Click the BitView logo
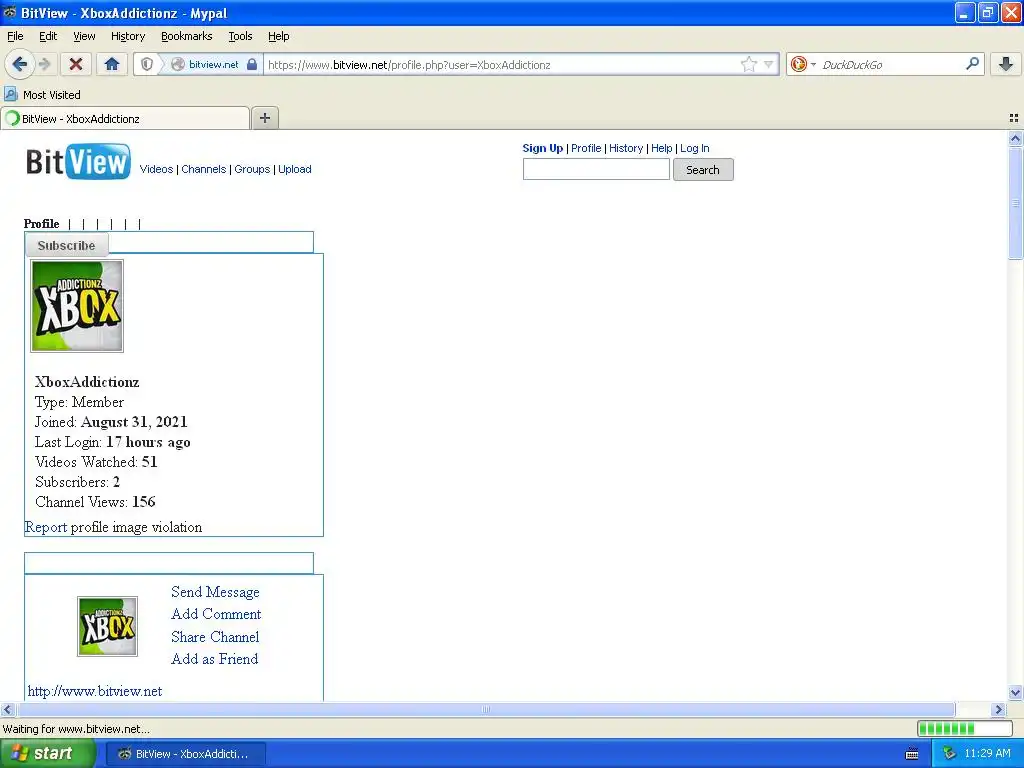 tap(78, 161)
